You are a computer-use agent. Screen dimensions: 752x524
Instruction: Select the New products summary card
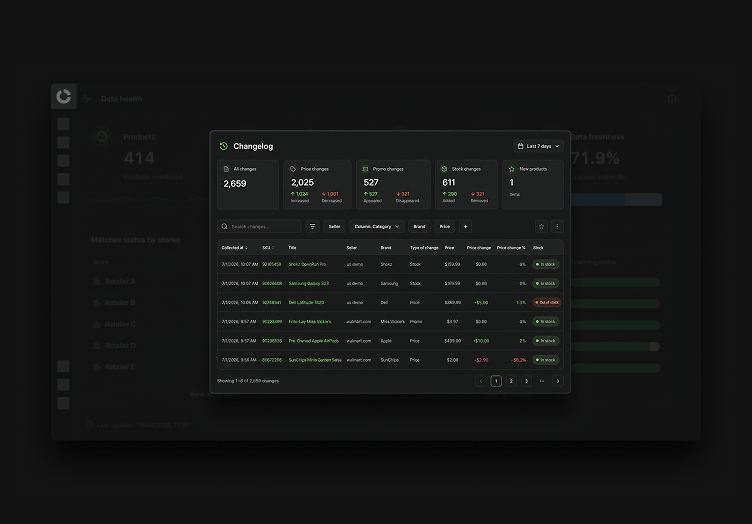(x=533, y=185)
